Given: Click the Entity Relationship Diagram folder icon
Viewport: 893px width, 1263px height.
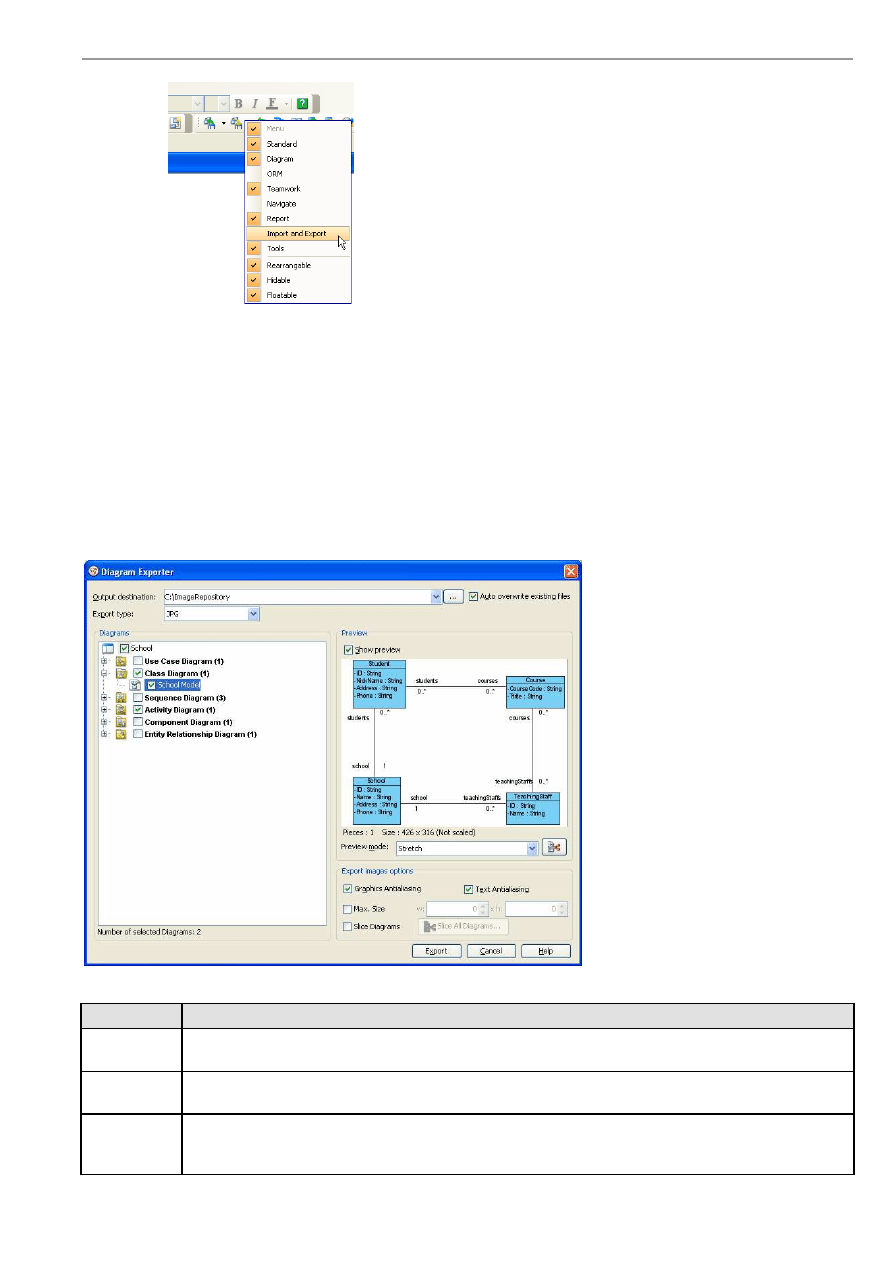Looking at the screenshot, I should tap(121, 734).
